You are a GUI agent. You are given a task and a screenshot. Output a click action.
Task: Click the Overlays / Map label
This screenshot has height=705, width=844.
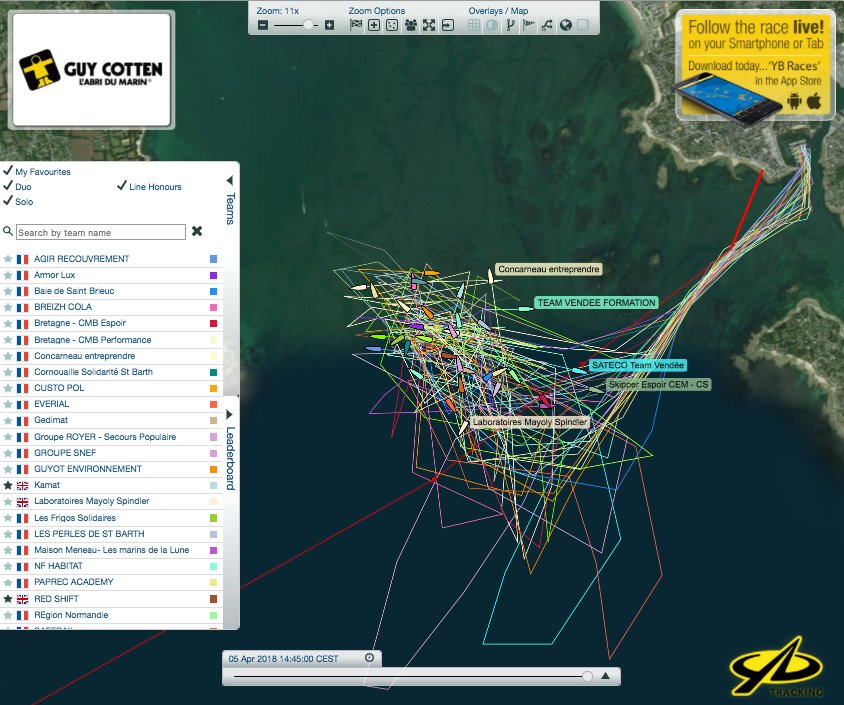pyautogui.click(x=498, y=11)
